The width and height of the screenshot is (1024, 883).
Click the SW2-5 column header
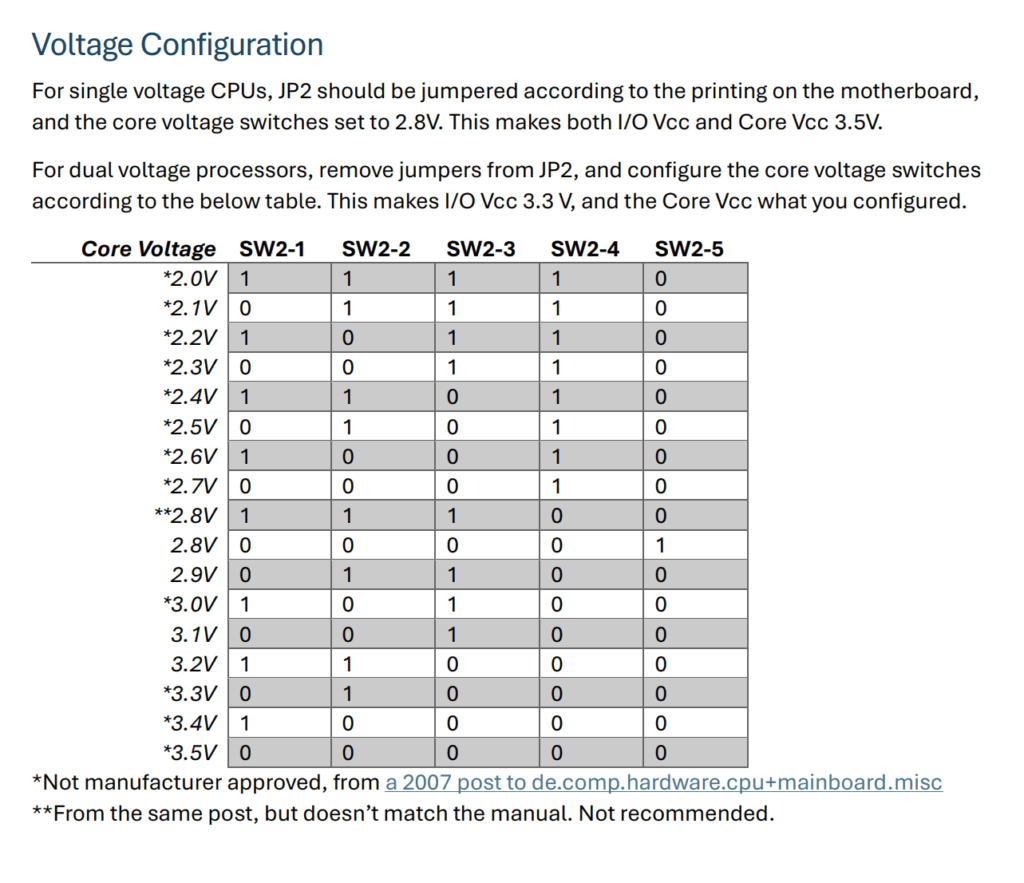point(689,249)
